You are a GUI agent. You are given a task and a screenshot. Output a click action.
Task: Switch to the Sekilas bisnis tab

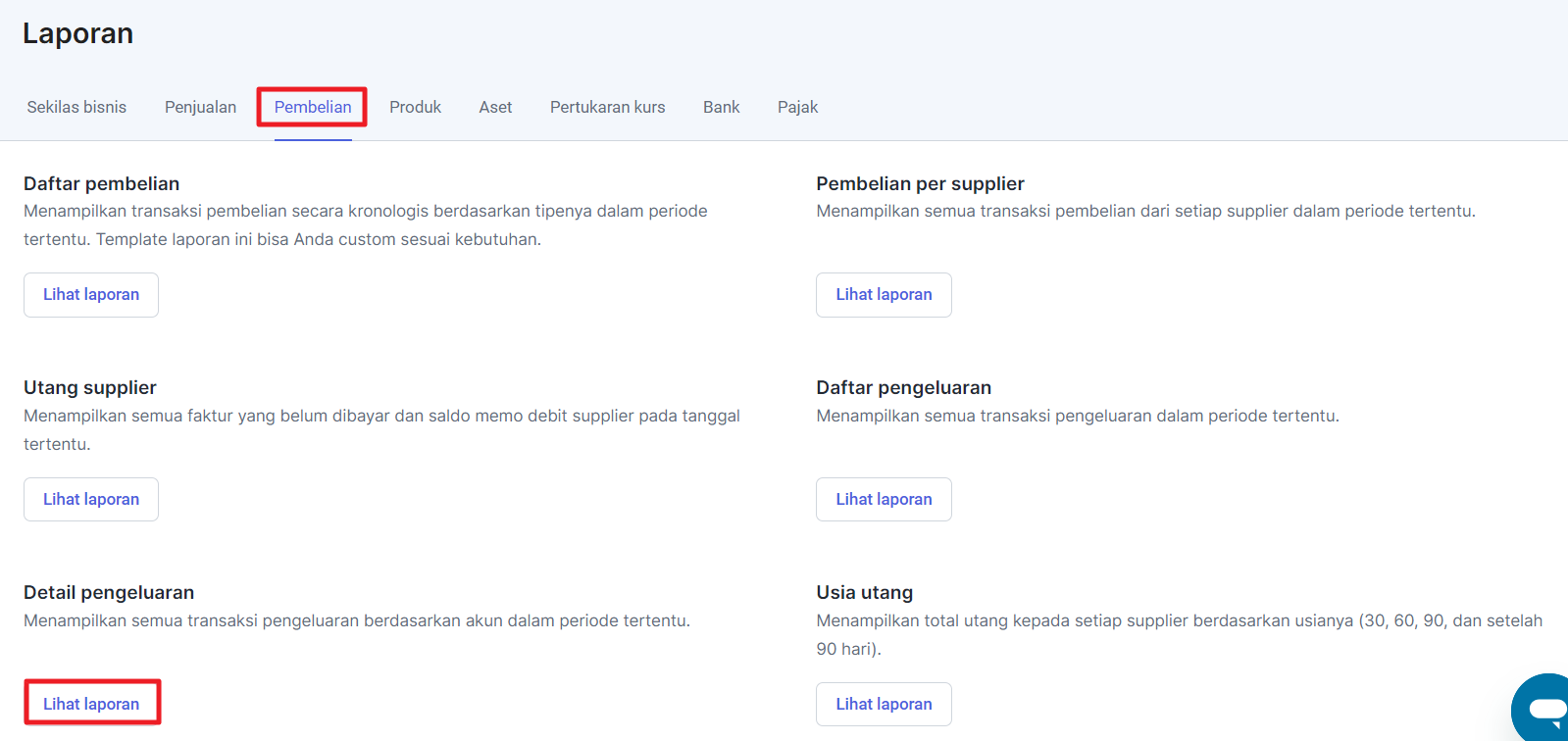click(76, 107)
